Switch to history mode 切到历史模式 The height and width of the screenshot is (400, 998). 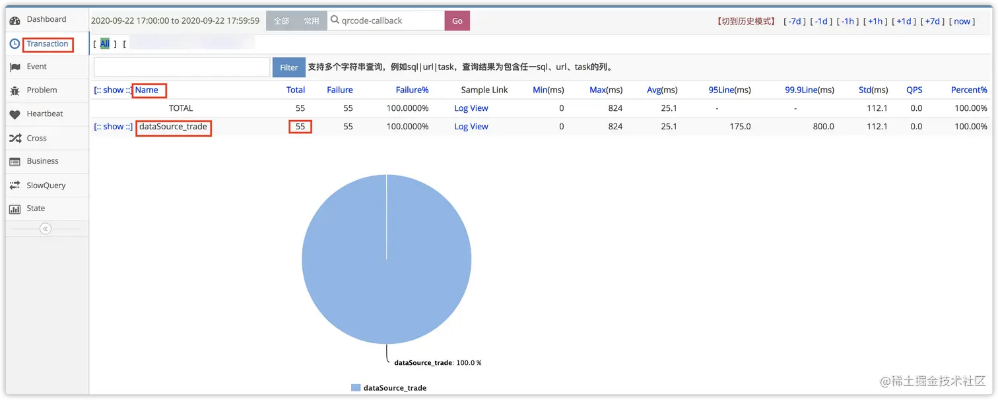click(x=746, y=21)
